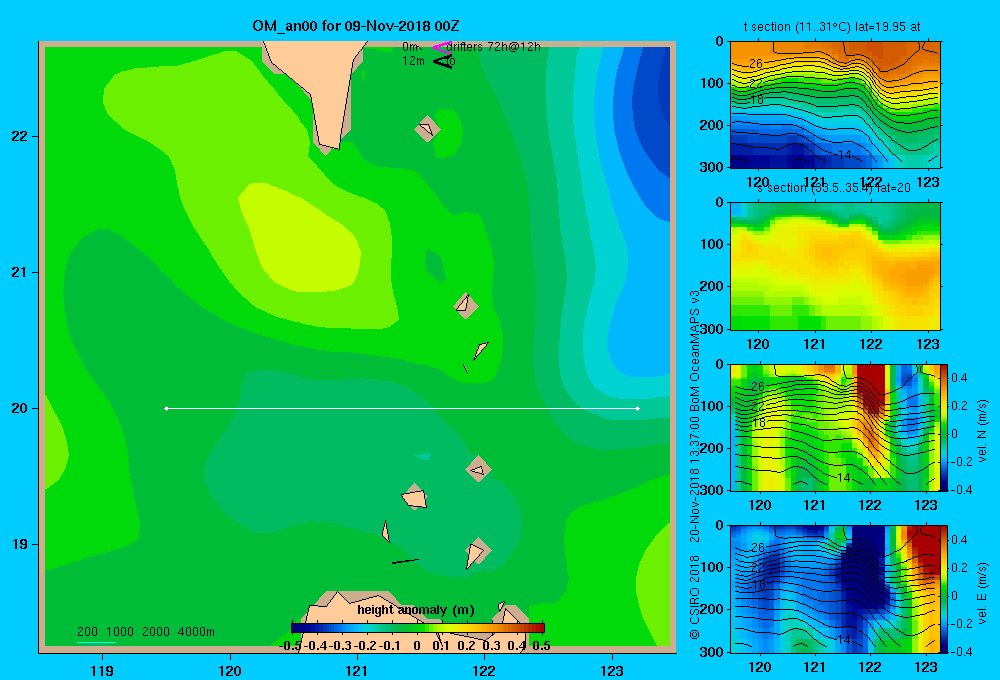Click latitude label 19 on main map

(20, 544)
